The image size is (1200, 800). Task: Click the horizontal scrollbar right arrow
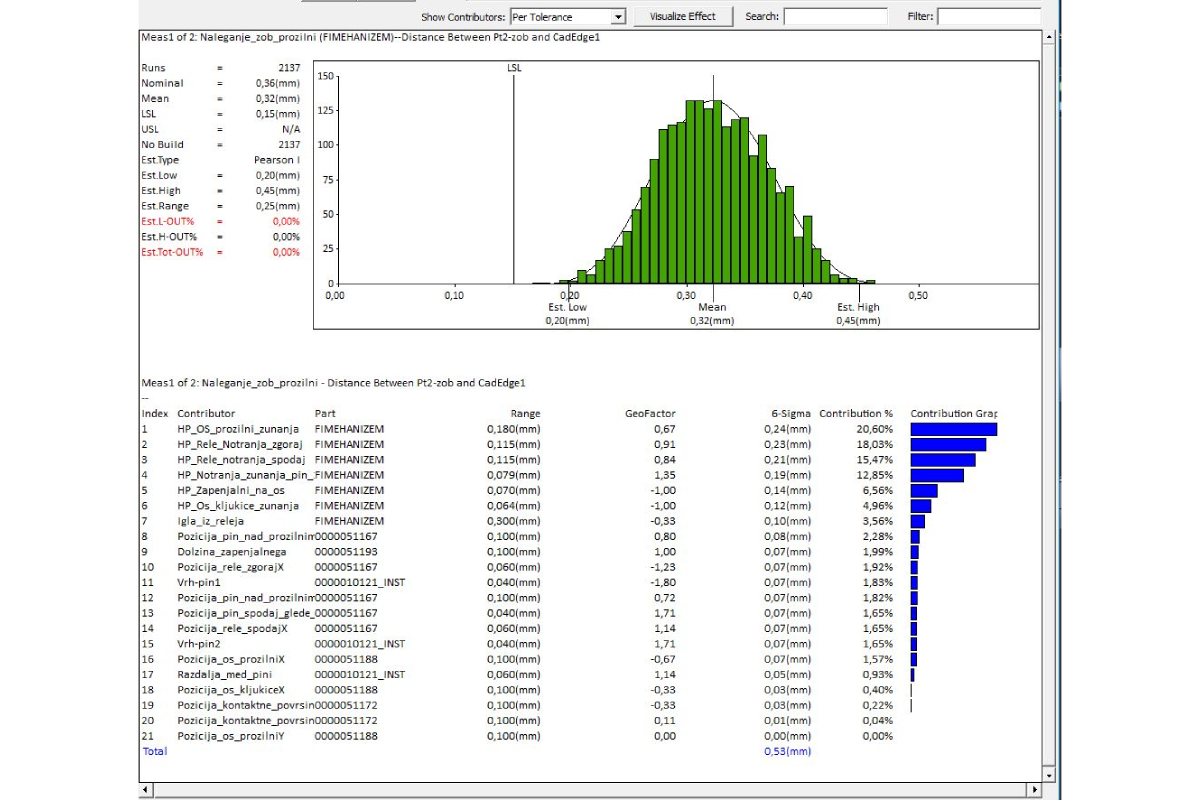(1034, 790)
